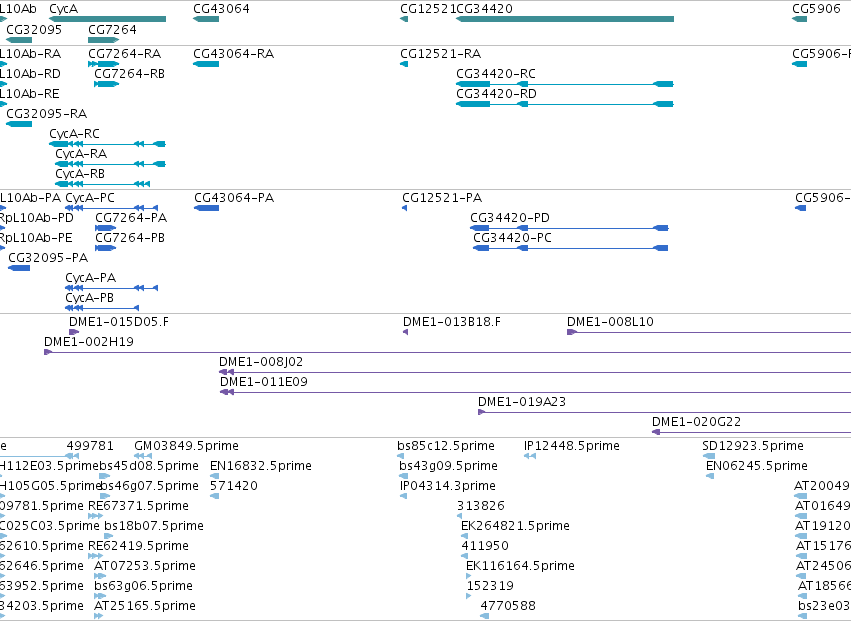Select transcript CG43064-RA

click(234, 54)
